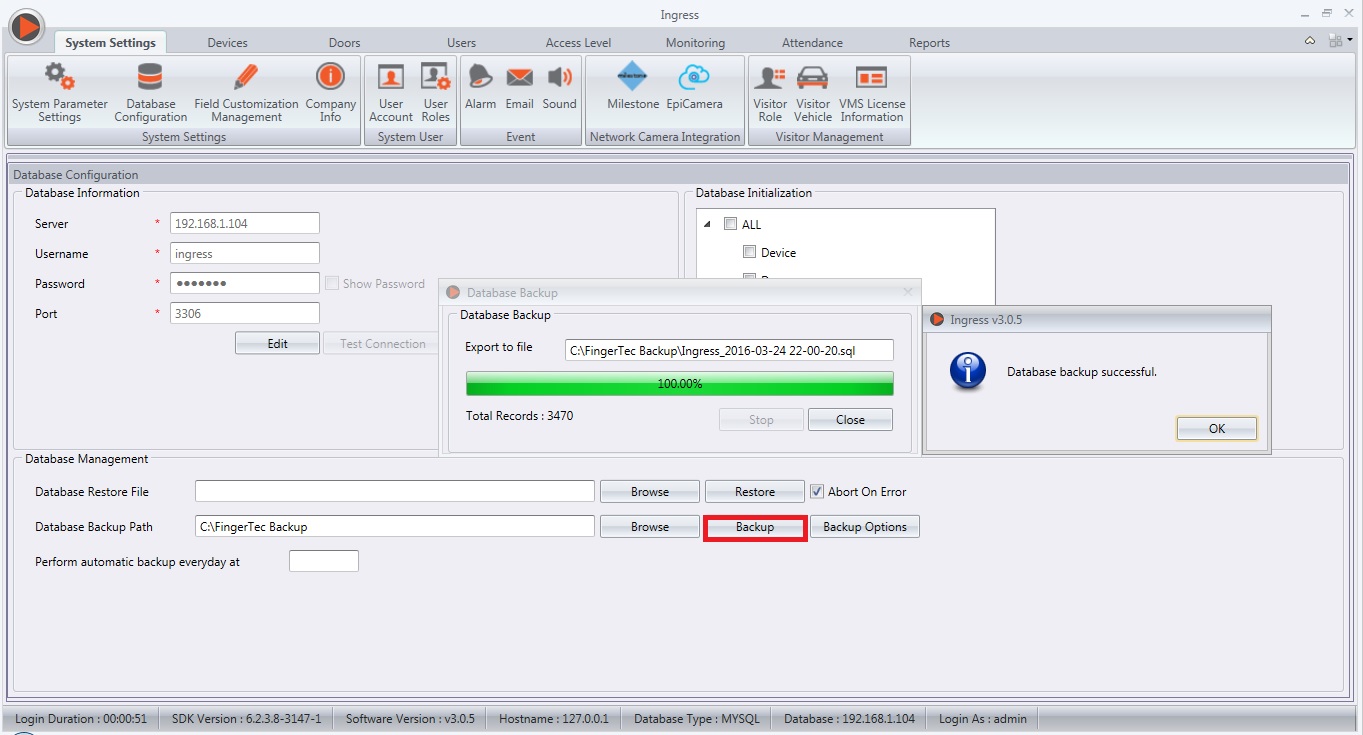Click 'Login As : admin' status entry
Viewport: 1363px width, 735px height.
983,718
